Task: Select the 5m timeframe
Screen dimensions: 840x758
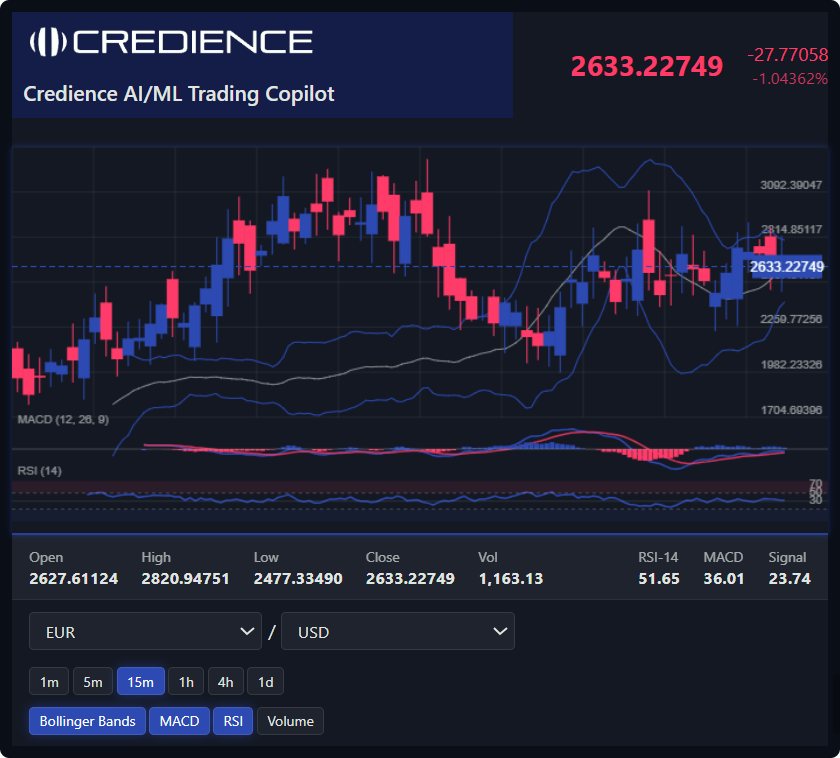Action: 92,682
